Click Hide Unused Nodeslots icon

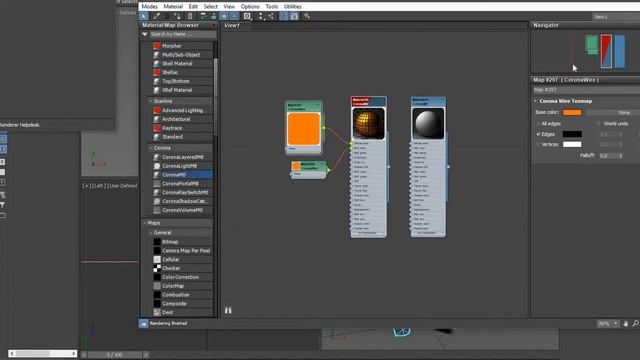point(213,16)
